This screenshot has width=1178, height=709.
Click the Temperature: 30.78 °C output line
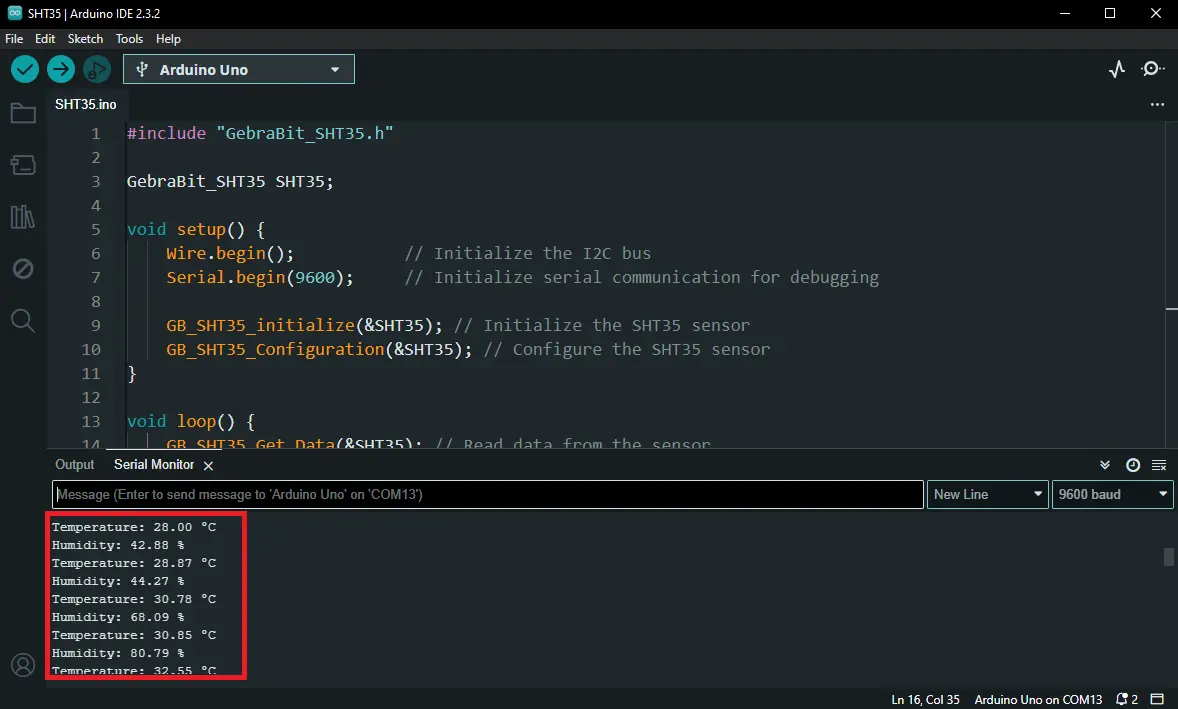[x=134, y=599]
